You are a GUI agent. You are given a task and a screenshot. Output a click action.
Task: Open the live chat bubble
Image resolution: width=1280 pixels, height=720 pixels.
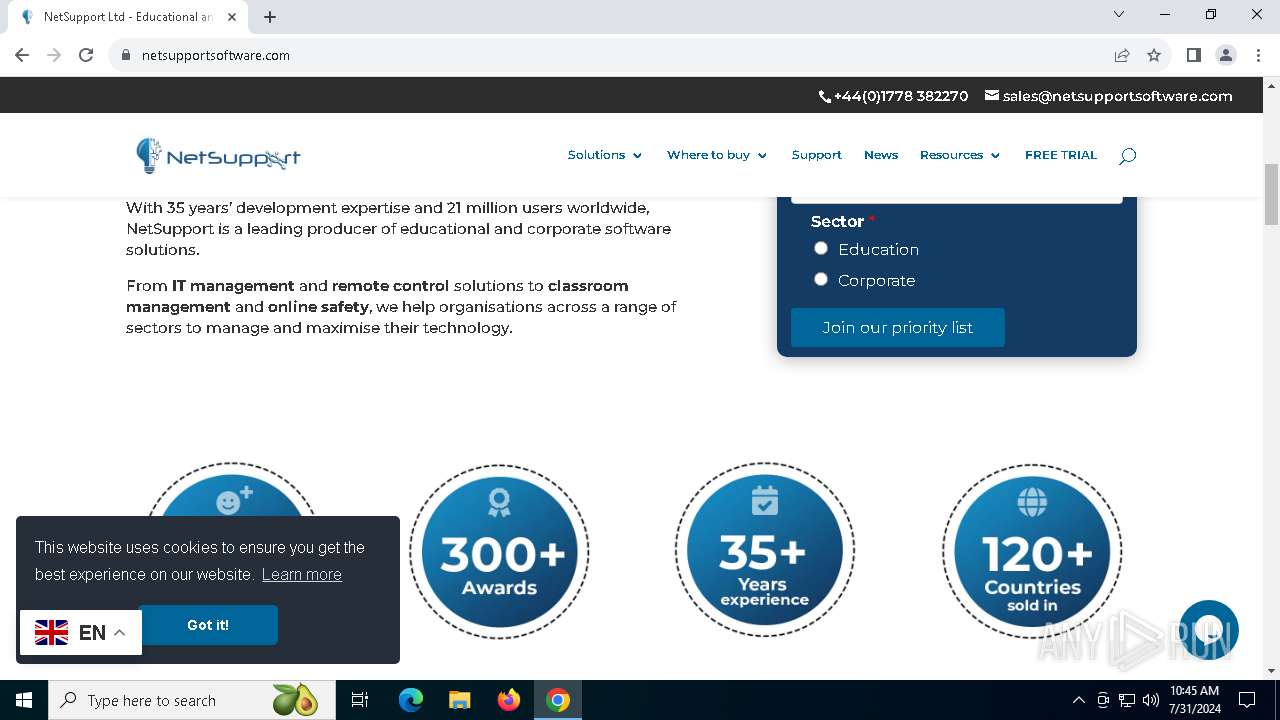(x=1208, y=630)
